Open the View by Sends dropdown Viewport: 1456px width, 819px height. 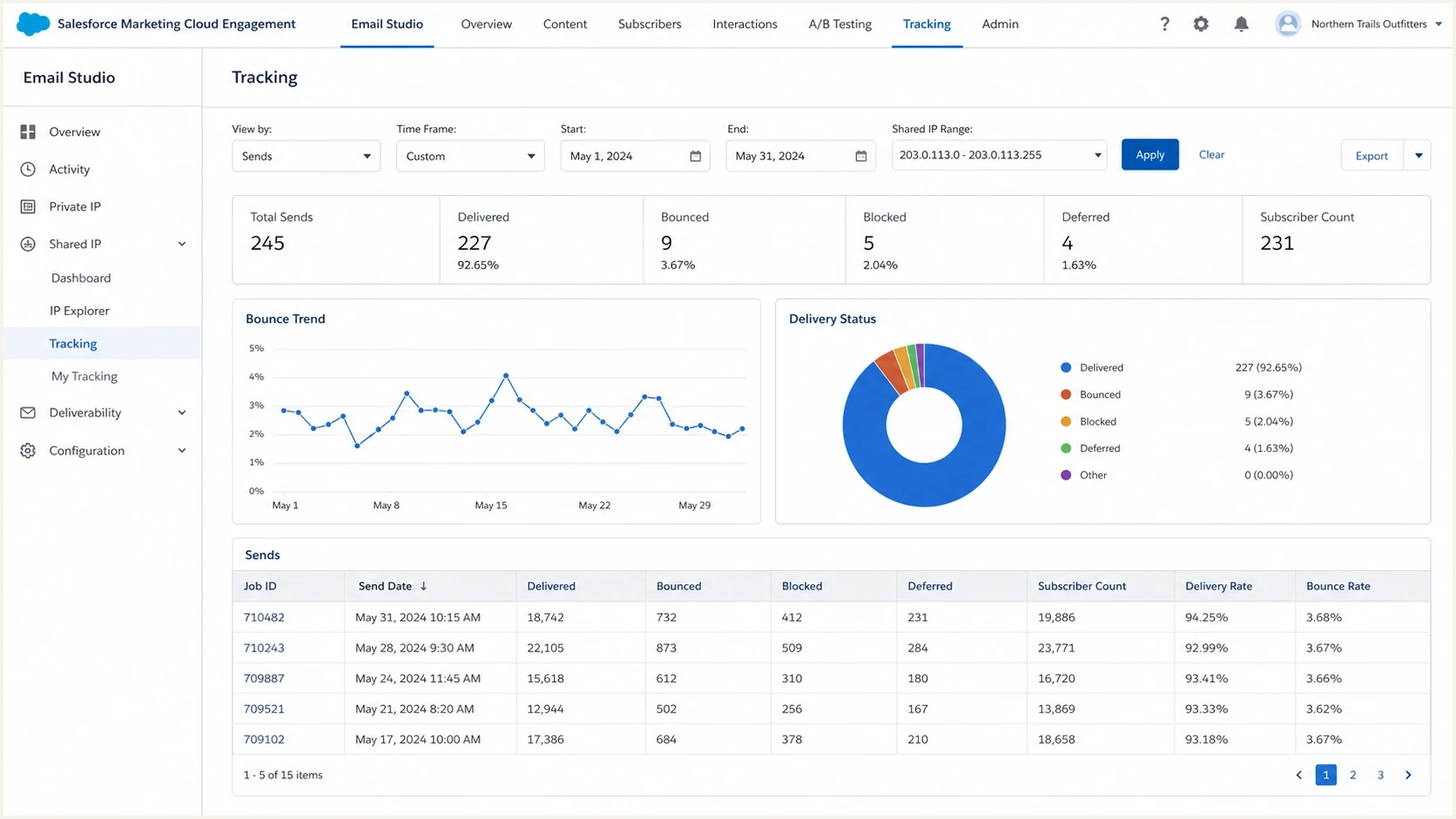pyautogui.click(x=306, y=156)
